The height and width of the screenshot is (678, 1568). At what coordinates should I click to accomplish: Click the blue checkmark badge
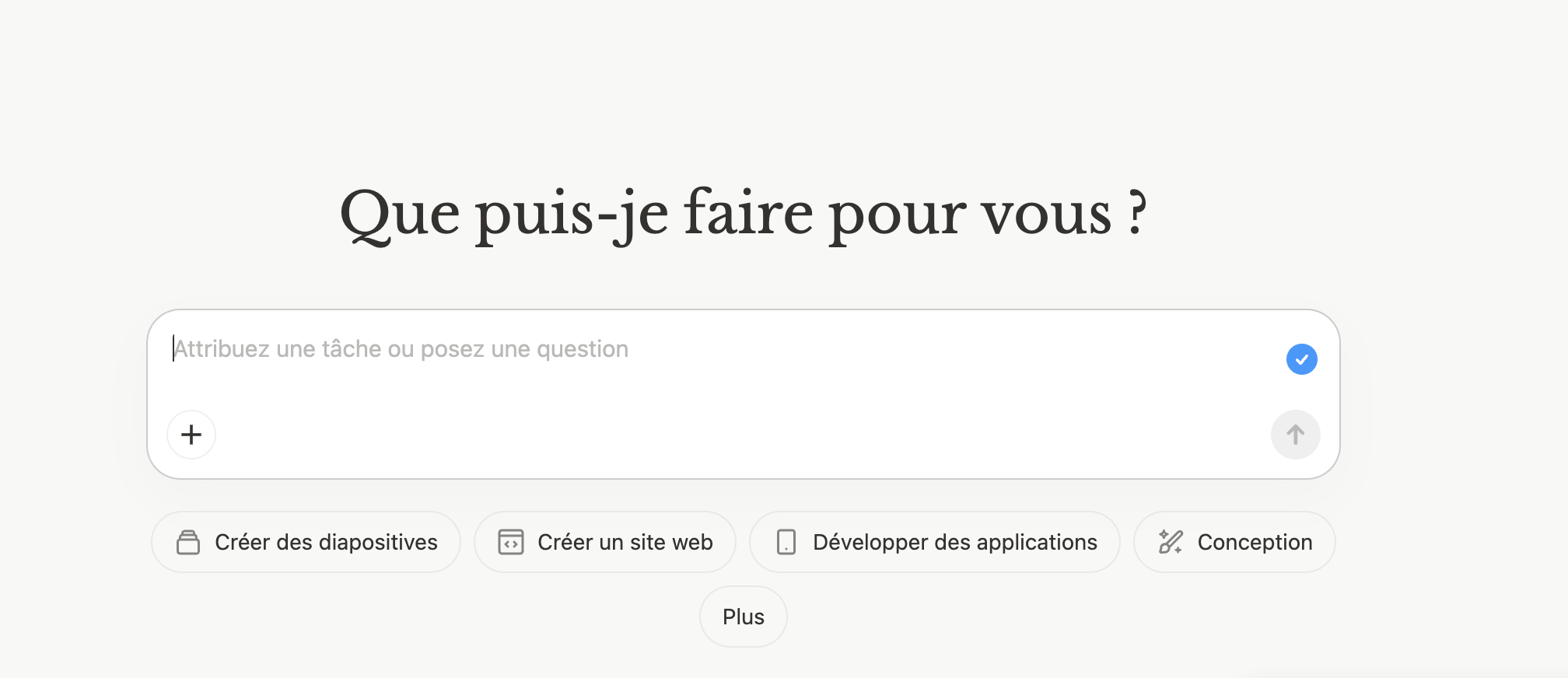point(1301,359)
